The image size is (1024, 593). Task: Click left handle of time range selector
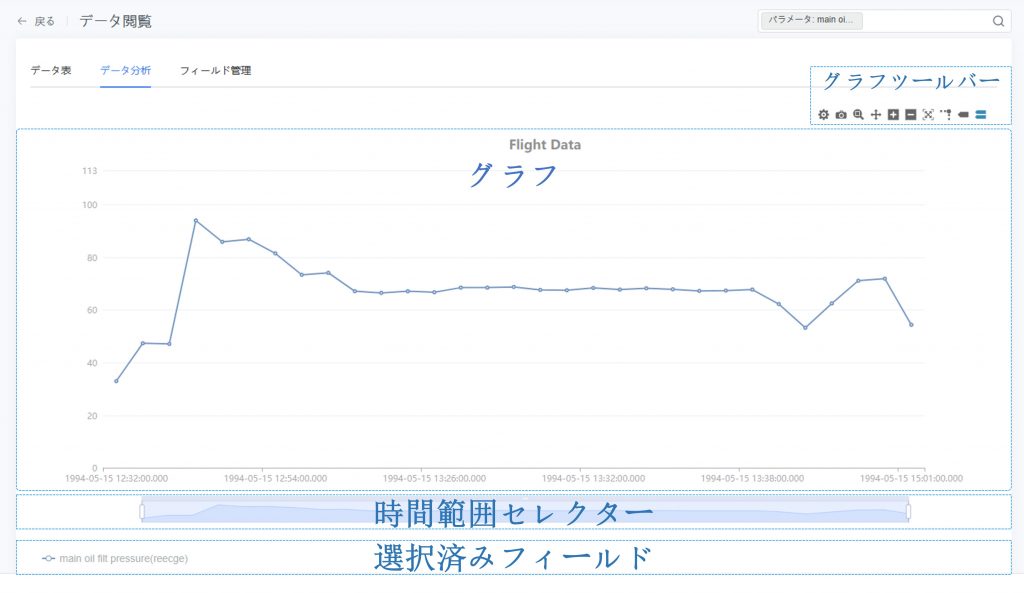point(142,511)
